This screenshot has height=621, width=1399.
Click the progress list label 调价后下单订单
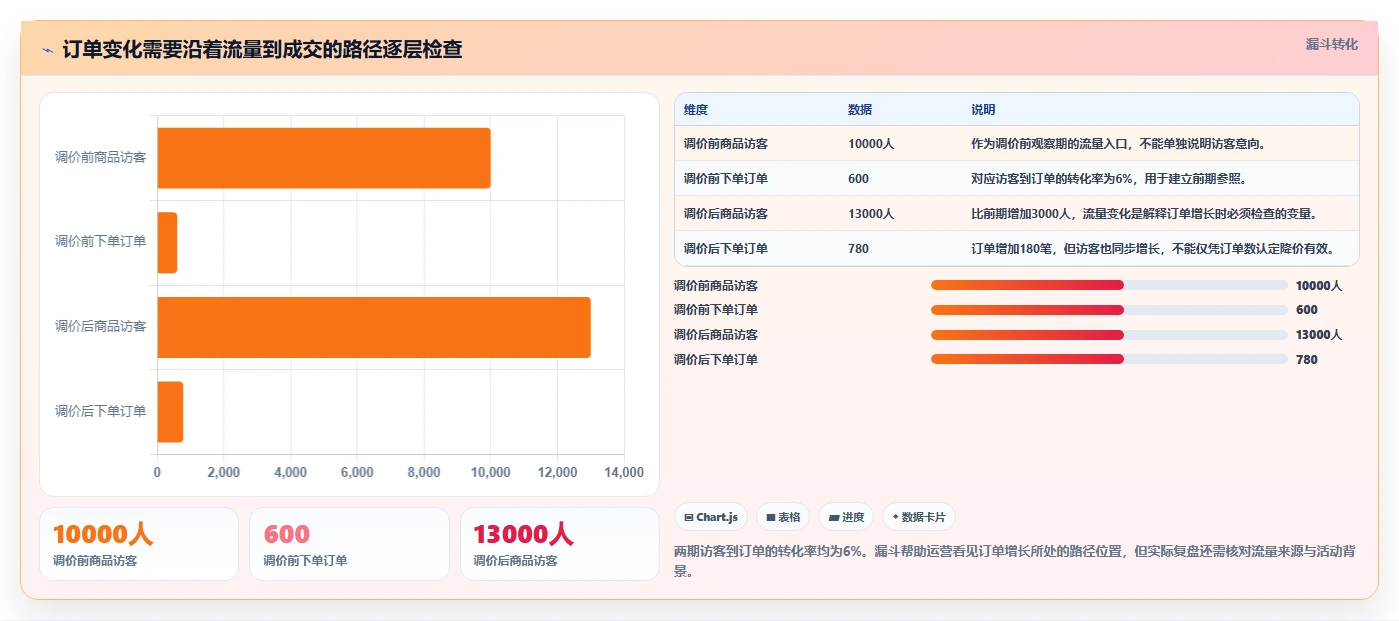coord(716,359)
